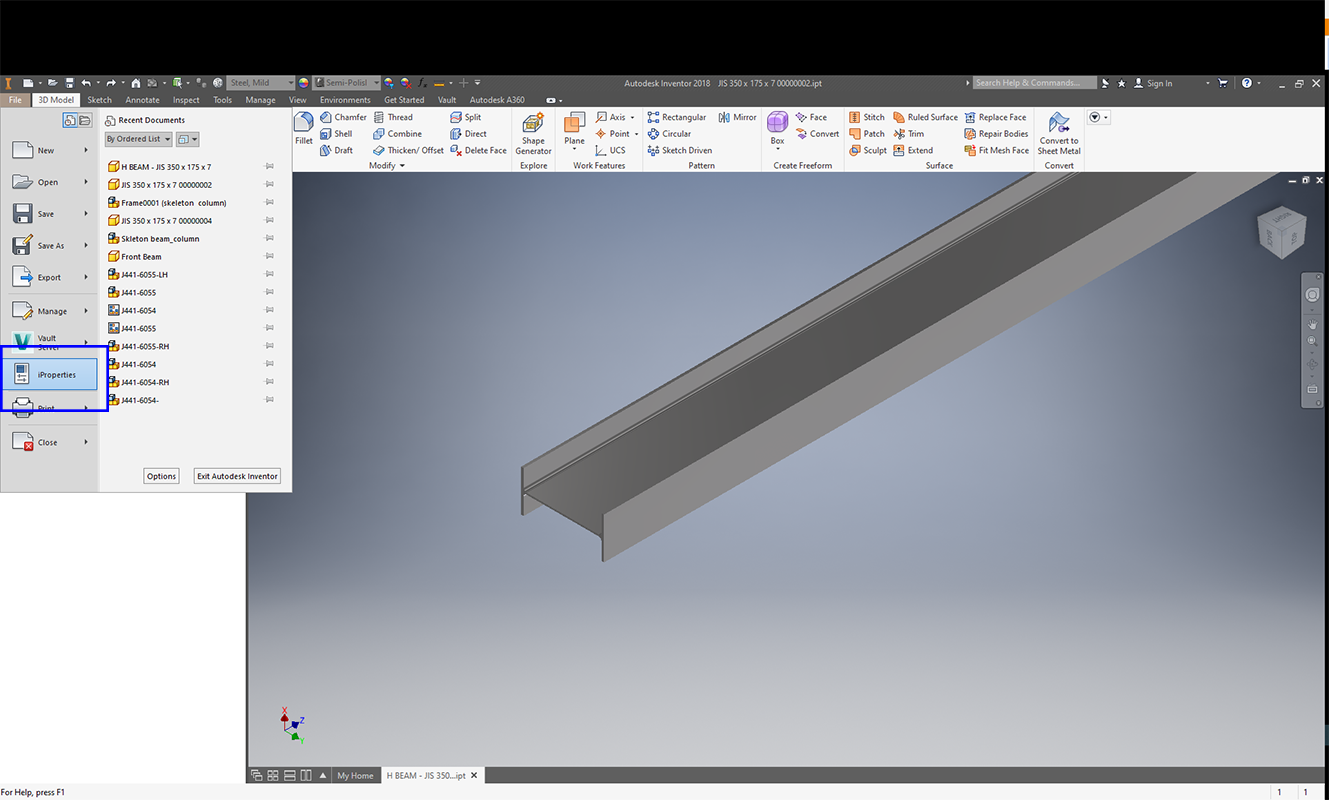Expand the Point dropdown arrow
The image size is (1329, 800).
point(636,134)
